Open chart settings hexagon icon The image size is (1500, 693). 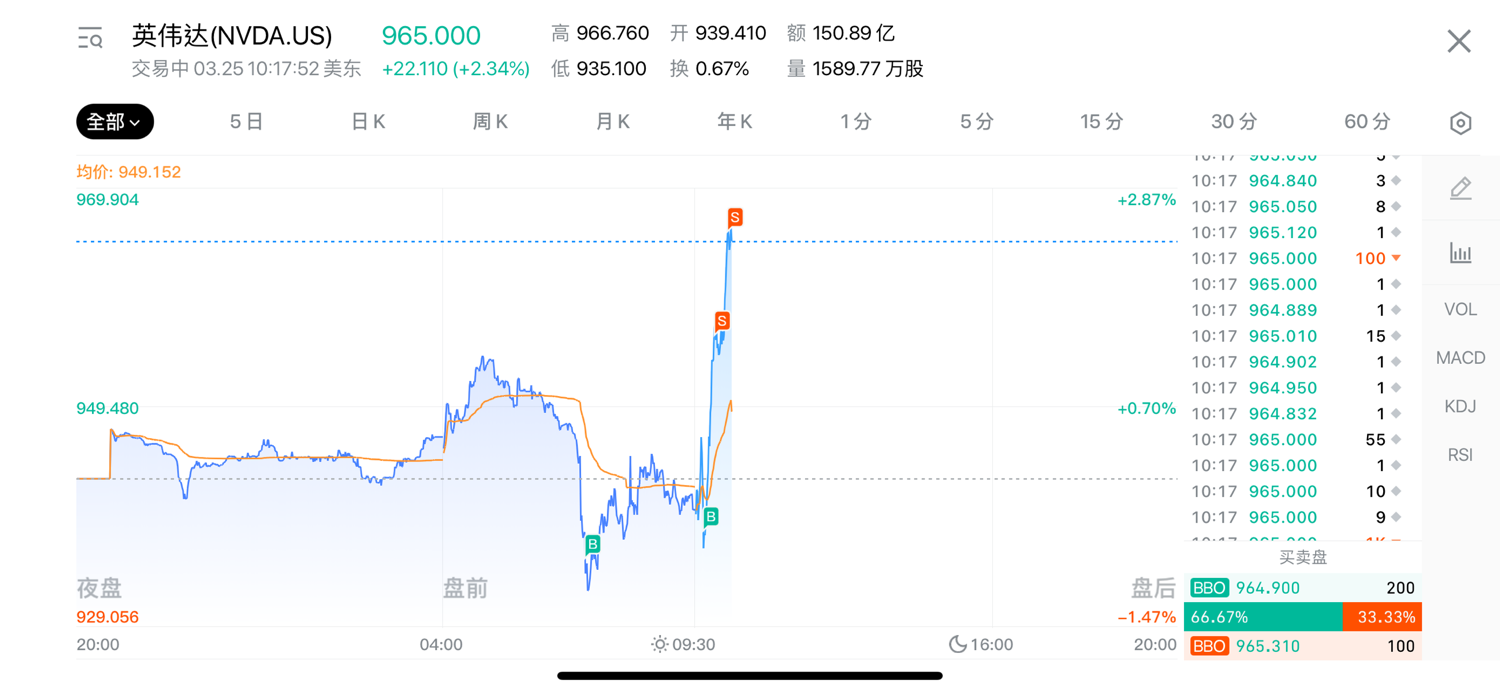pos(1460,123)
